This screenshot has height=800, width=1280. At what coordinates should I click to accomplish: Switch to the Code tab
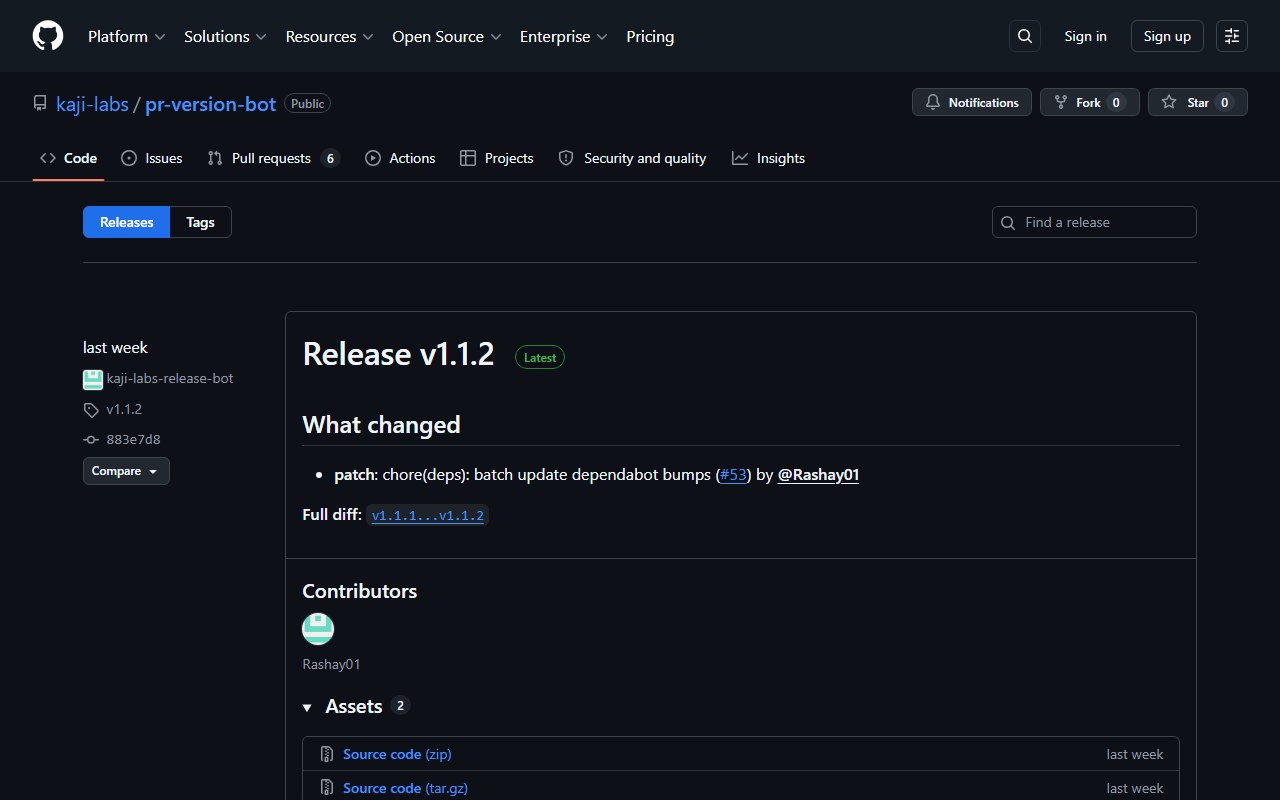[68, 158]
